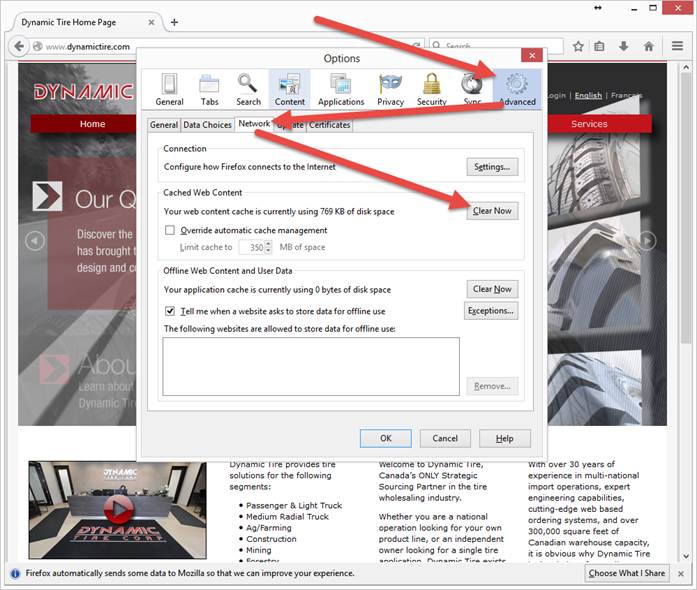Open connection Settings button

492,167
